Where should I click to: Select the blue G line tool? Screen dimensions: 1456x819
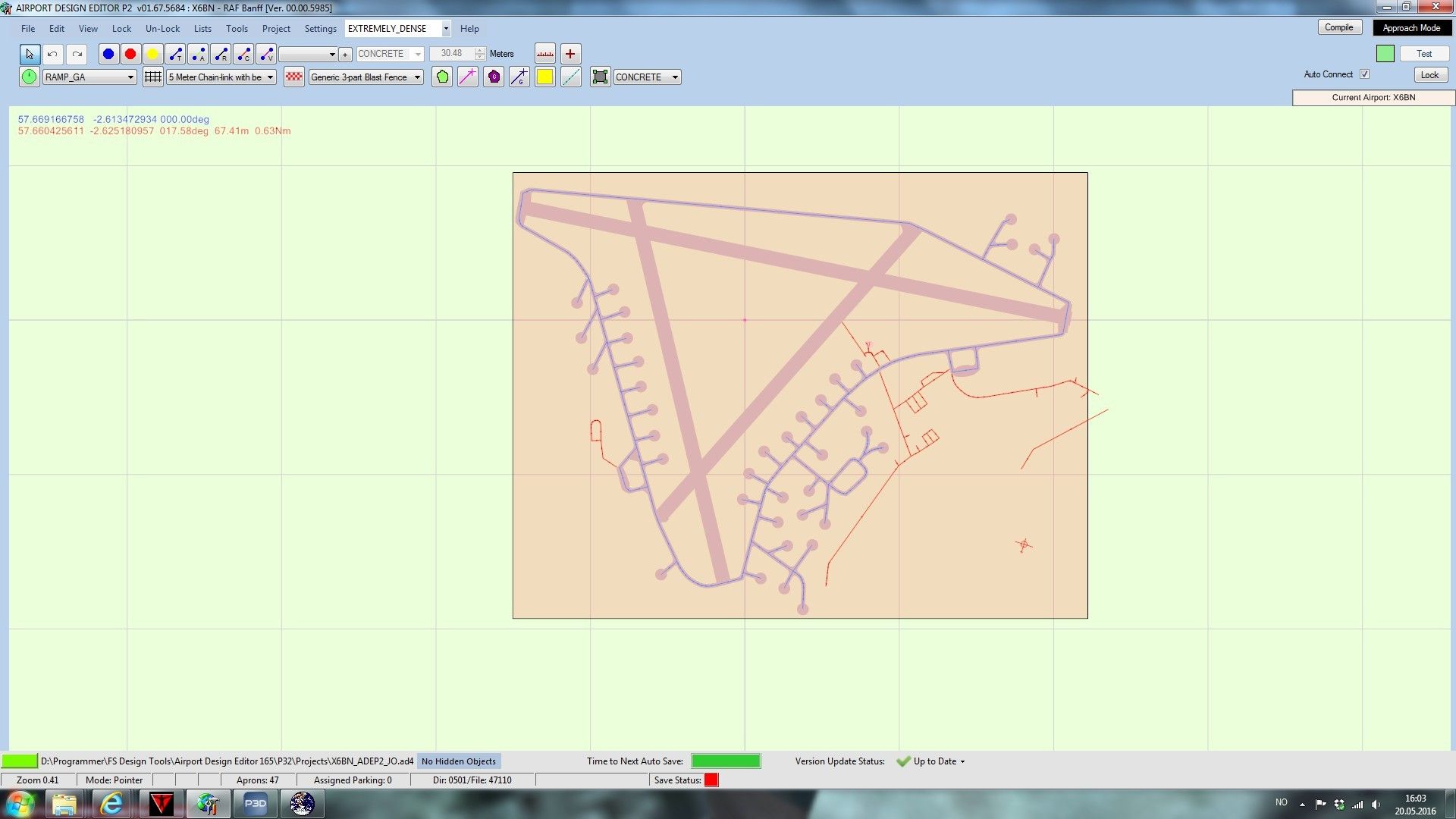(x=519, y=77)
